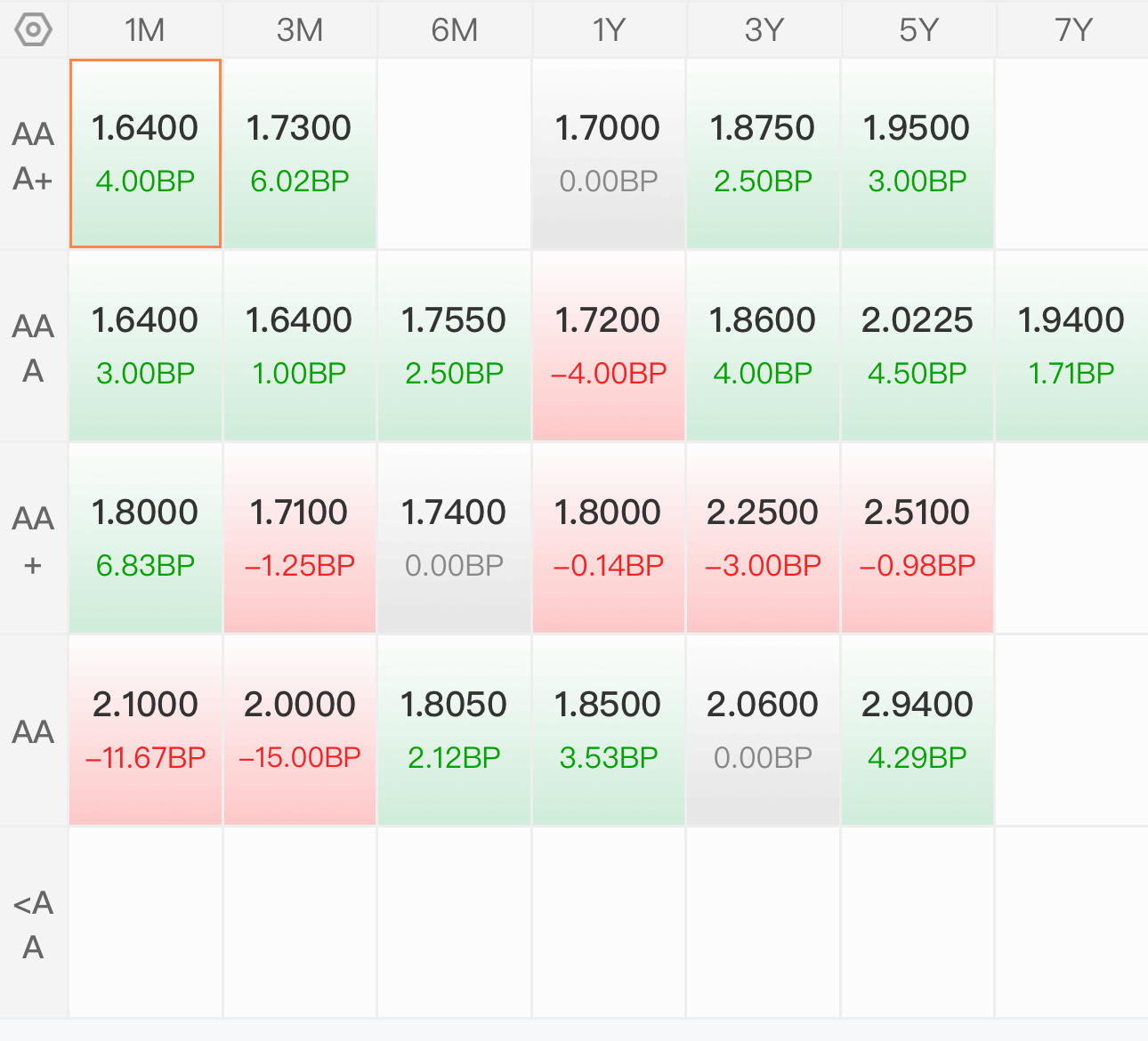Open AAA+ 1M cell showing 1.6400 4.00BP
Viewport: 1148px width, 1041px height.
click(x=145, y=154)
